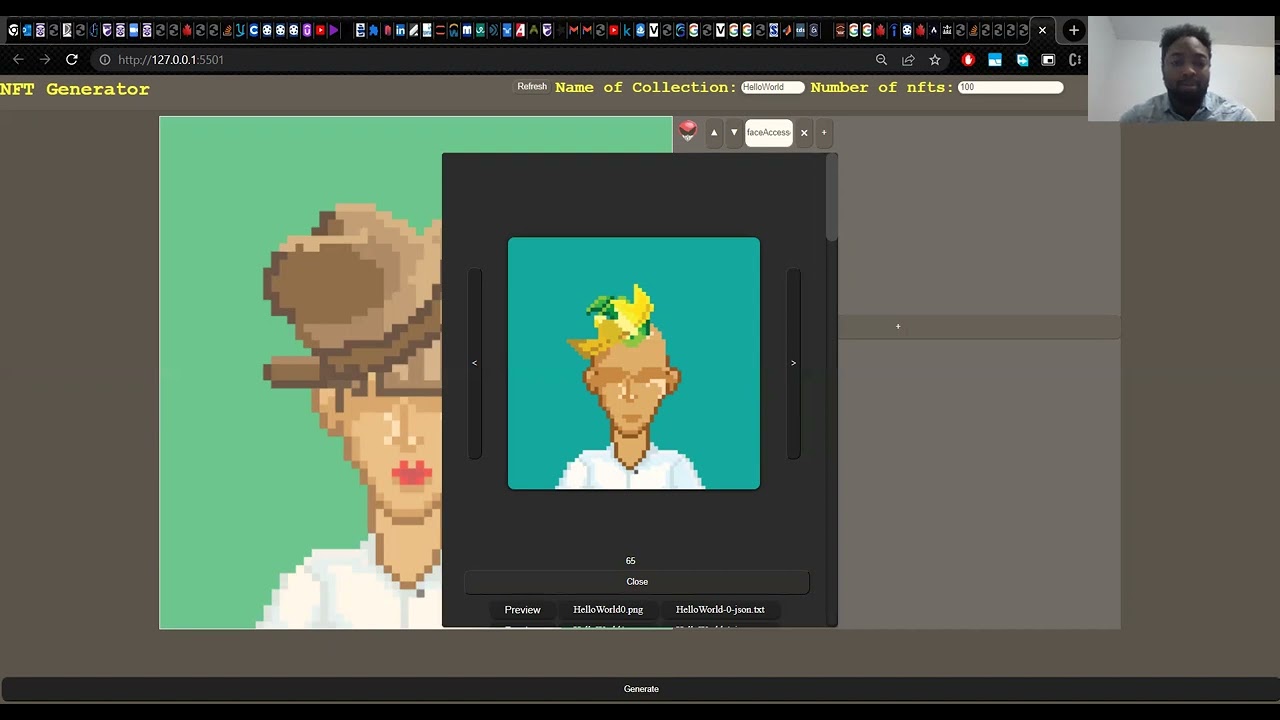
Task: Click the pixel avatar preview image
Action: point(634,363)
